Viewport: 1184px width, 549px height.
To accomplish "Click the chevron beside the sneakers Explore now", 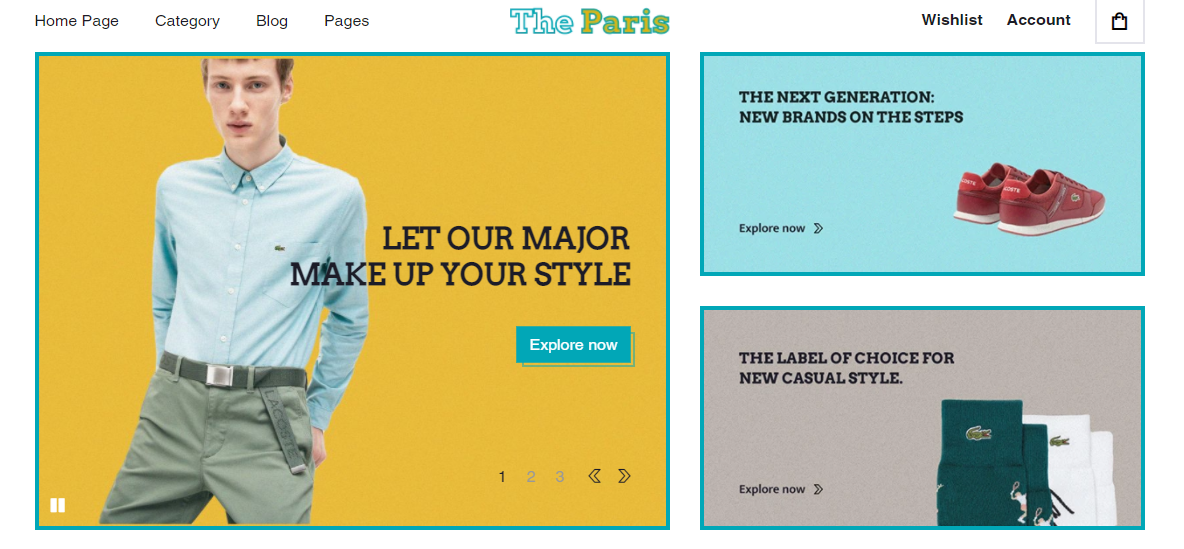I will click(x=819, y=228).
